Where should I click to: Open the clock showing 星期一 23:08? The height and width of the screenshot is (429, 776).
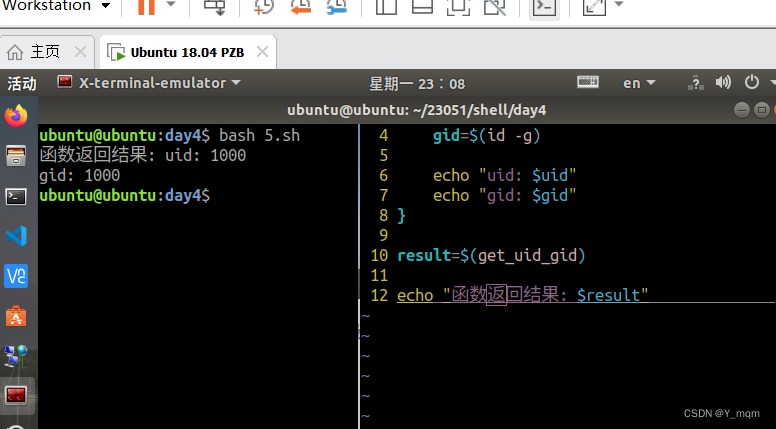point(417,84)
